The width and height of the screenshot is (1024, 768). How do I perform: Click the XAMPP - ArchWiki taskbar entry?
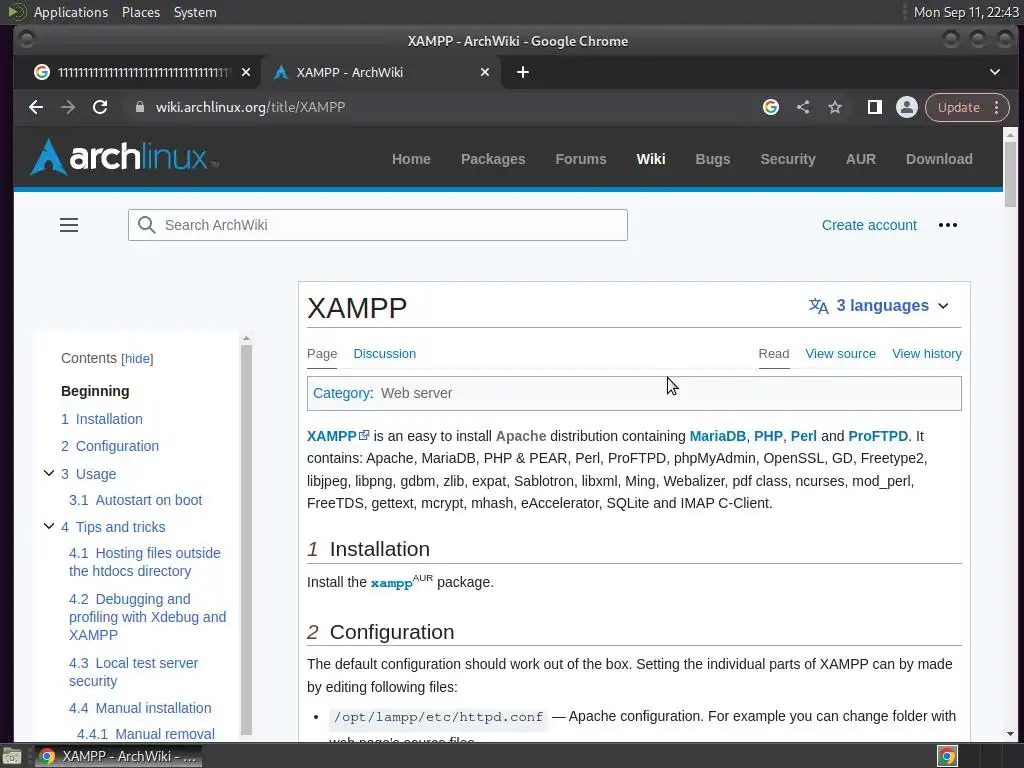coord(118,756)
